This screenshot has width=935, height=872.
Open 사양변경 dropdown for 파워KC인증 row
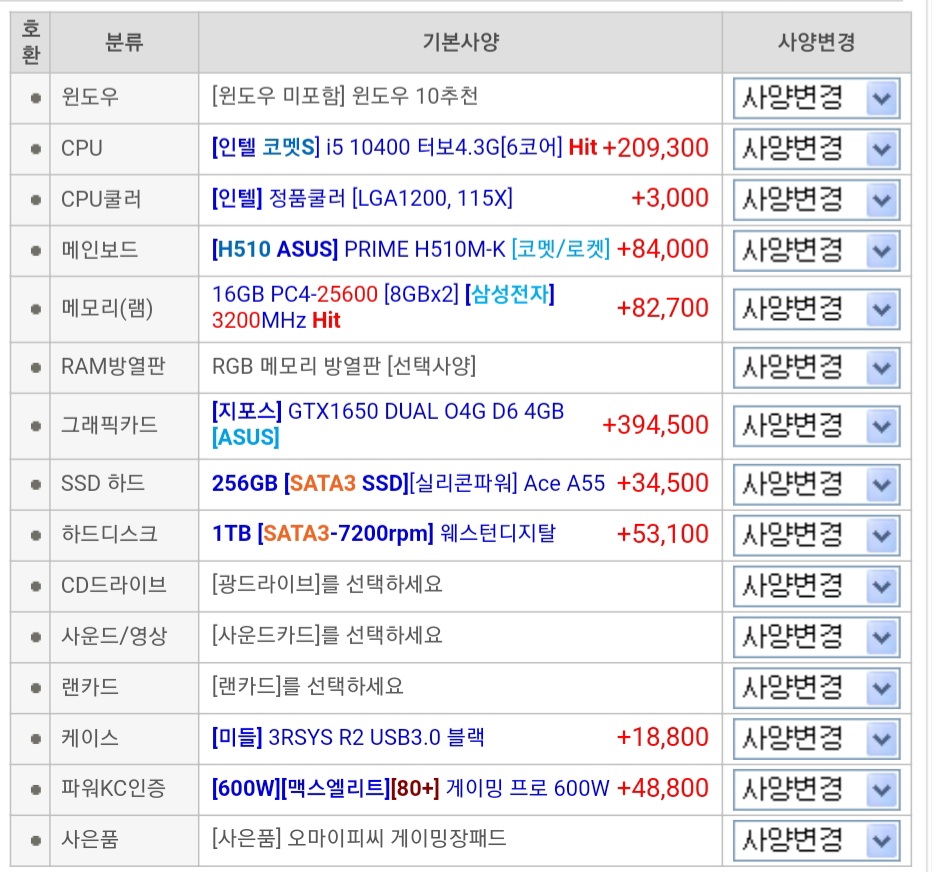point(816,790)
